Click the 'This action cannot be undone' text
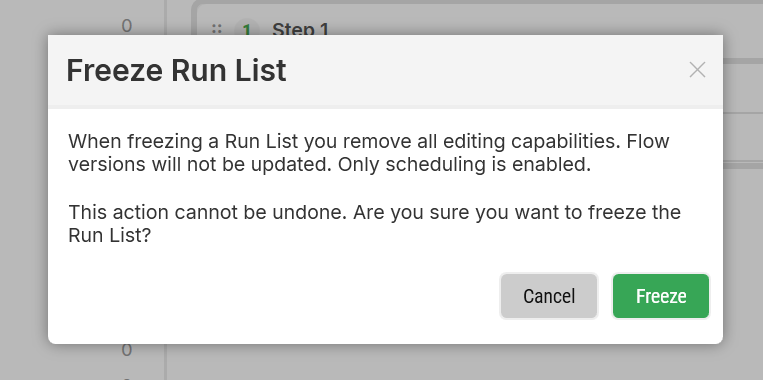Viewport: 763px width, 380px height. click(x=208, y=212)
